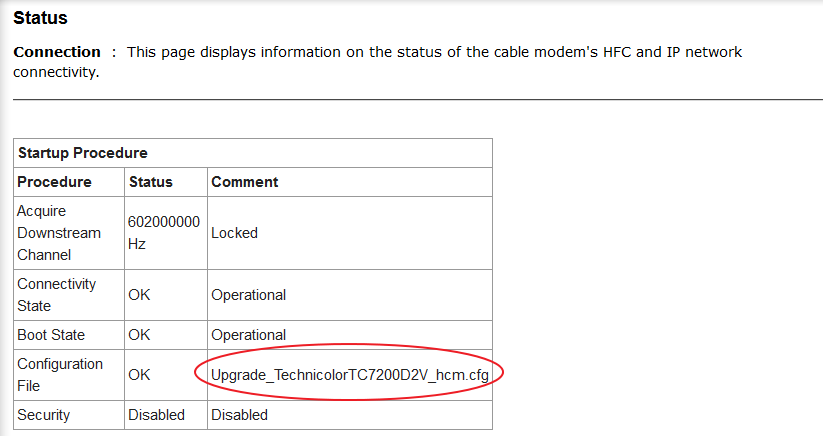The width and height of the screenshot is (823, 436).
Task: Click Operational comment for Boot State
Action: tap(248, 335)
